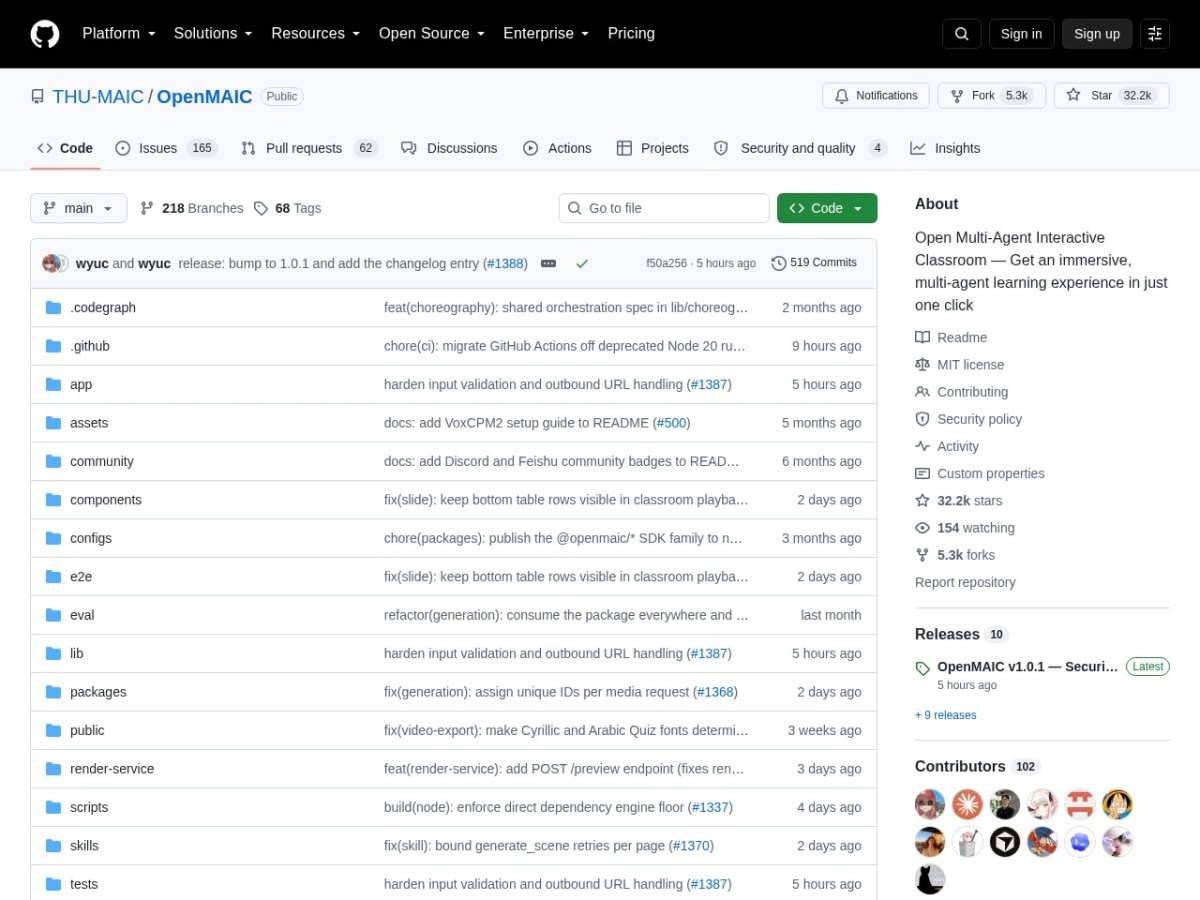Open the render-service folder

(112, 769)
